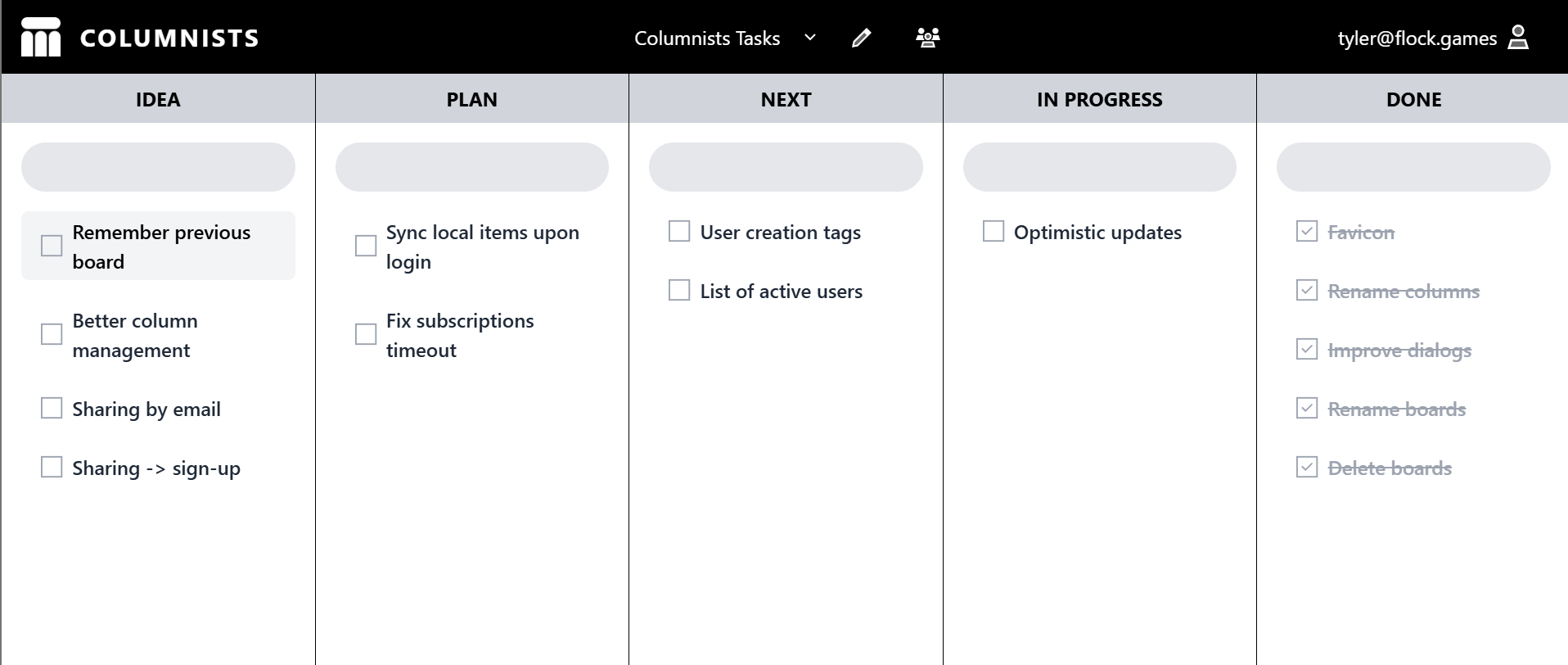Select the Fix subscriptions timeout item
The image size is (1568, 665).
coord(459,335)
